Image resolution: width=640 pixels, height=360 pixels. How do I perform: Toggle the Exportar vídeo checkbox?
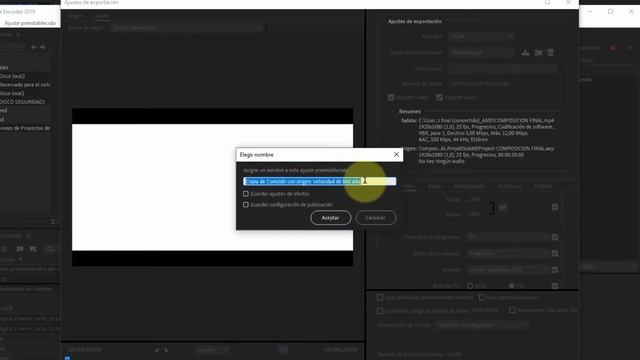(391, 98)
